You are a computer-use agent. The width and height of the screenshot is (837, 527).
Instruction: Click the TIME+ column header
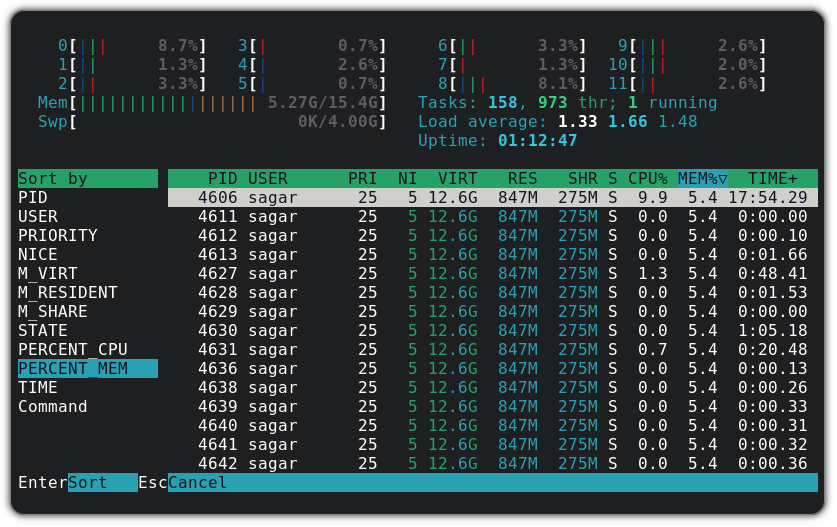pyautogui.click(x=773, y=179)
